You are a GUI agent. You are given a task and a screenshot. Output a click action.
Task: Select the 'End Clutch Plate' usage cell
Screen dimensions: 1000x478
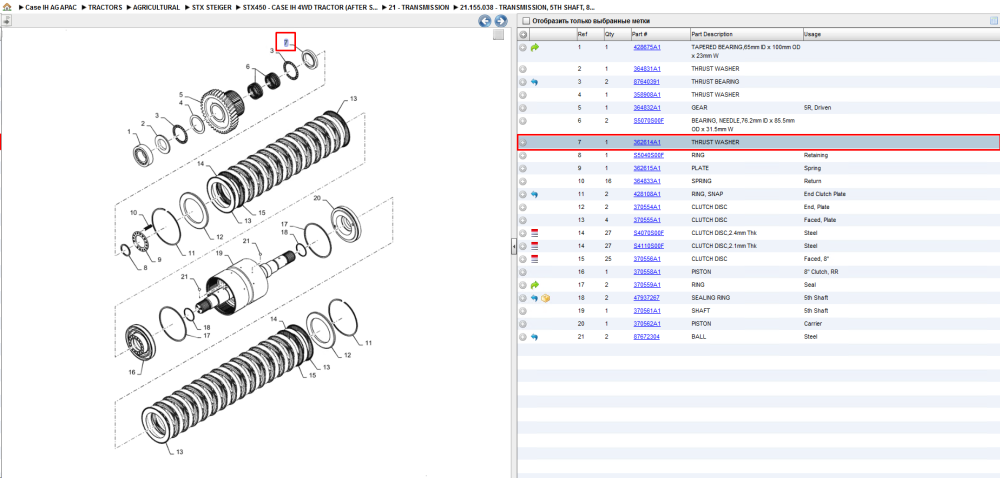(x=825, y=194)
